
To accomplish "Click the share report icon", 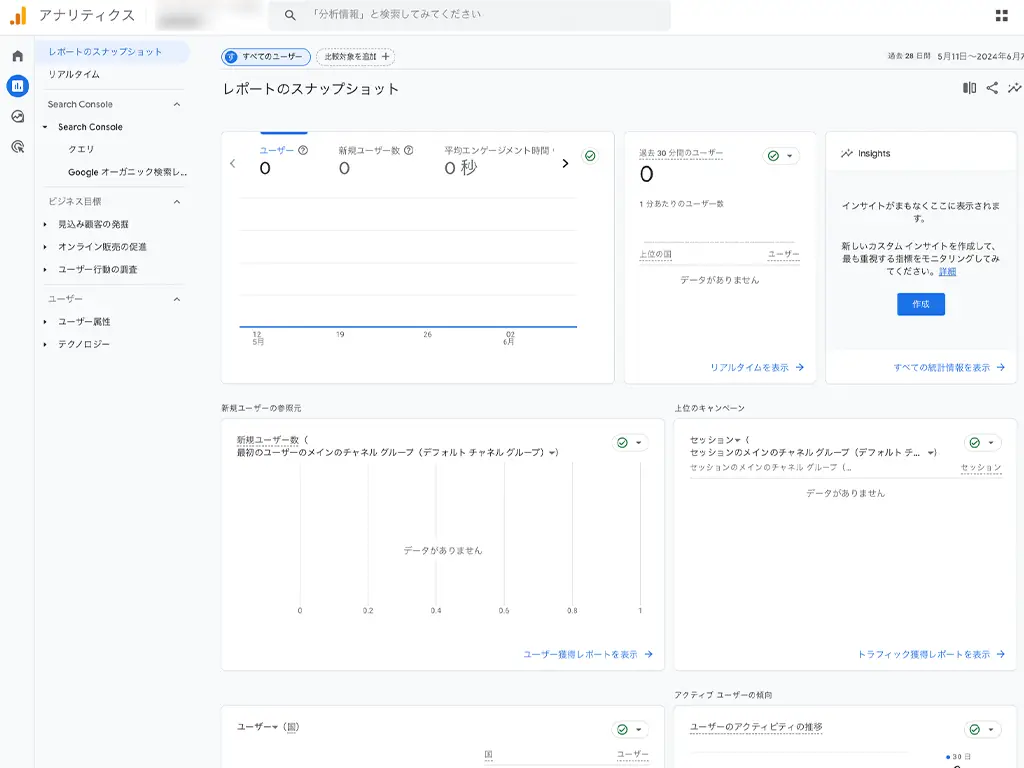I will tap(992, 88).
